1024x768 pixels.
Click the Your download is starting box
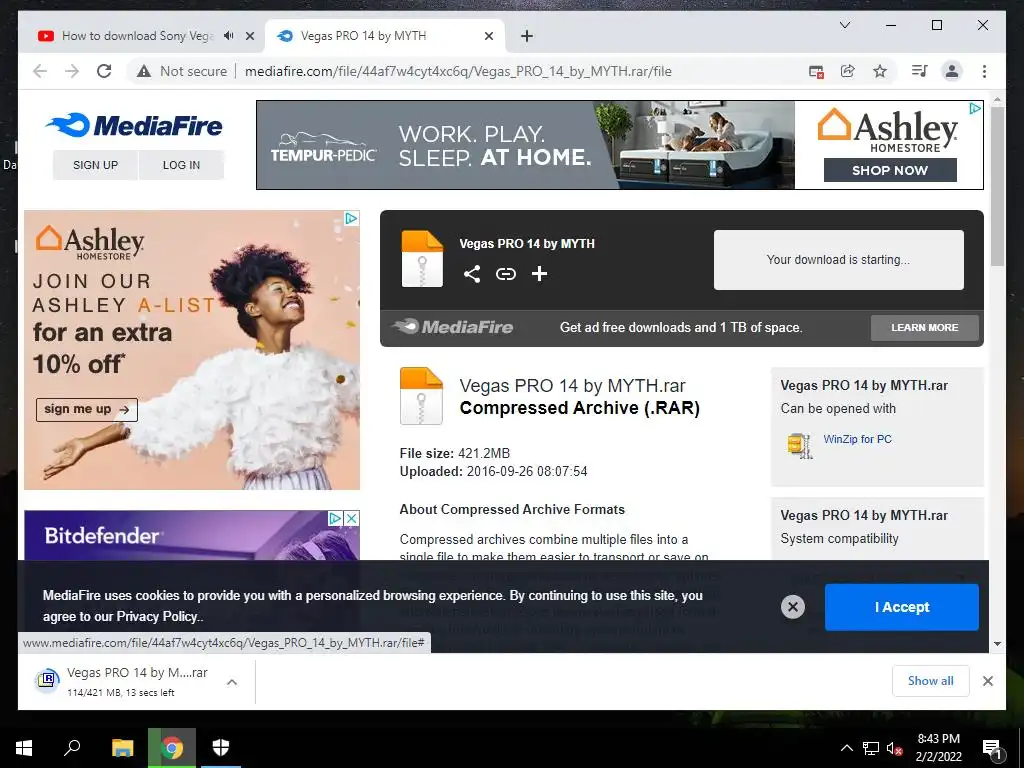tap(839, 260)
